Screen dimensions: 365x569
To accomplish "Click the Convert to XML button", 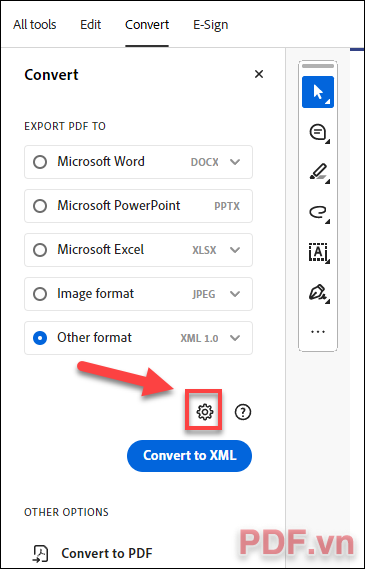I will tap(189, 456).
